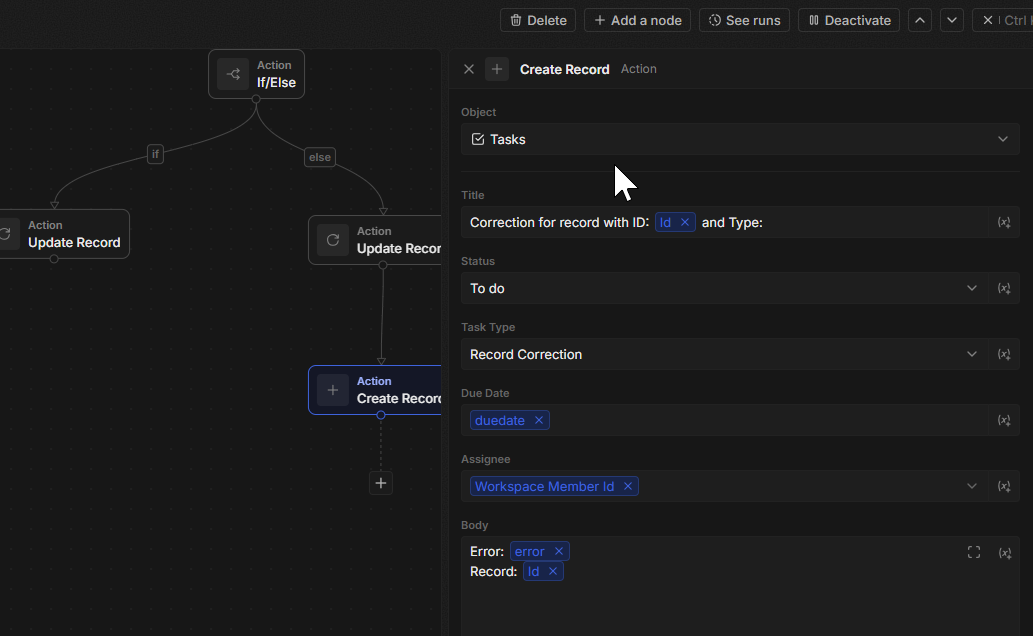Close the Create Record side panel
The height and width of the screenshot is (636, 1033).
(x=469, y=69)
